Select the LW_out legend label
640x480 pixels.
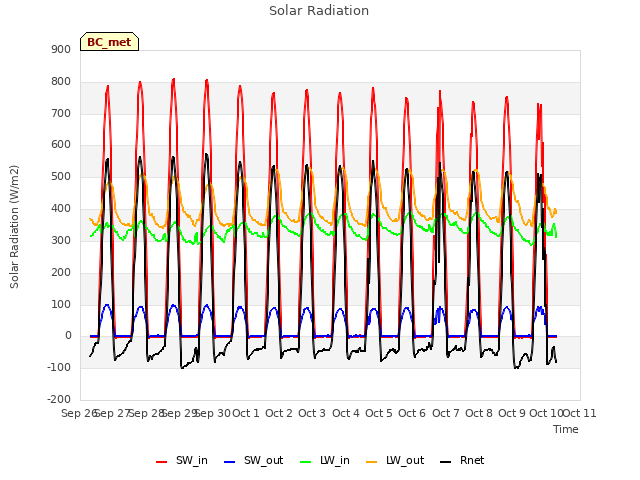[x=405, y=460]
